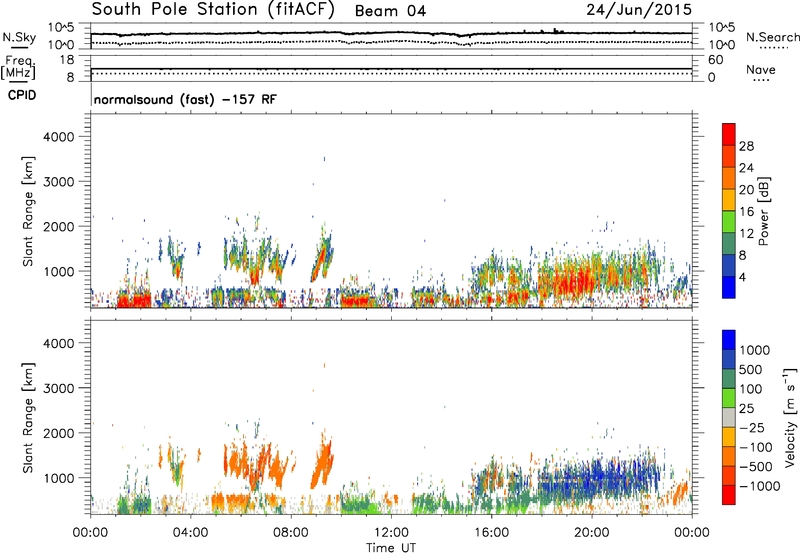This screenshot has height=554, width=800.
Task: Select the 'Time UT' axis title
Action: coord(391,548)
